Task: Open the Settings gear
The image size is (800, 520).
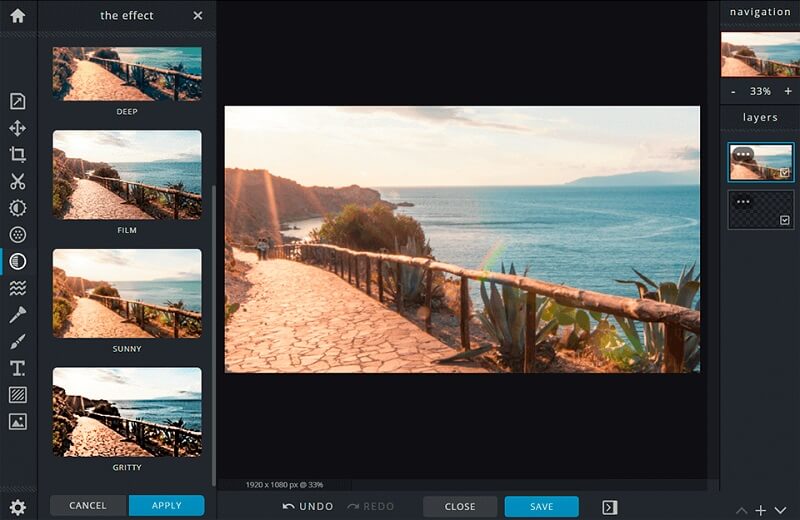Action: pyautogui.click(x=17, y=507)
